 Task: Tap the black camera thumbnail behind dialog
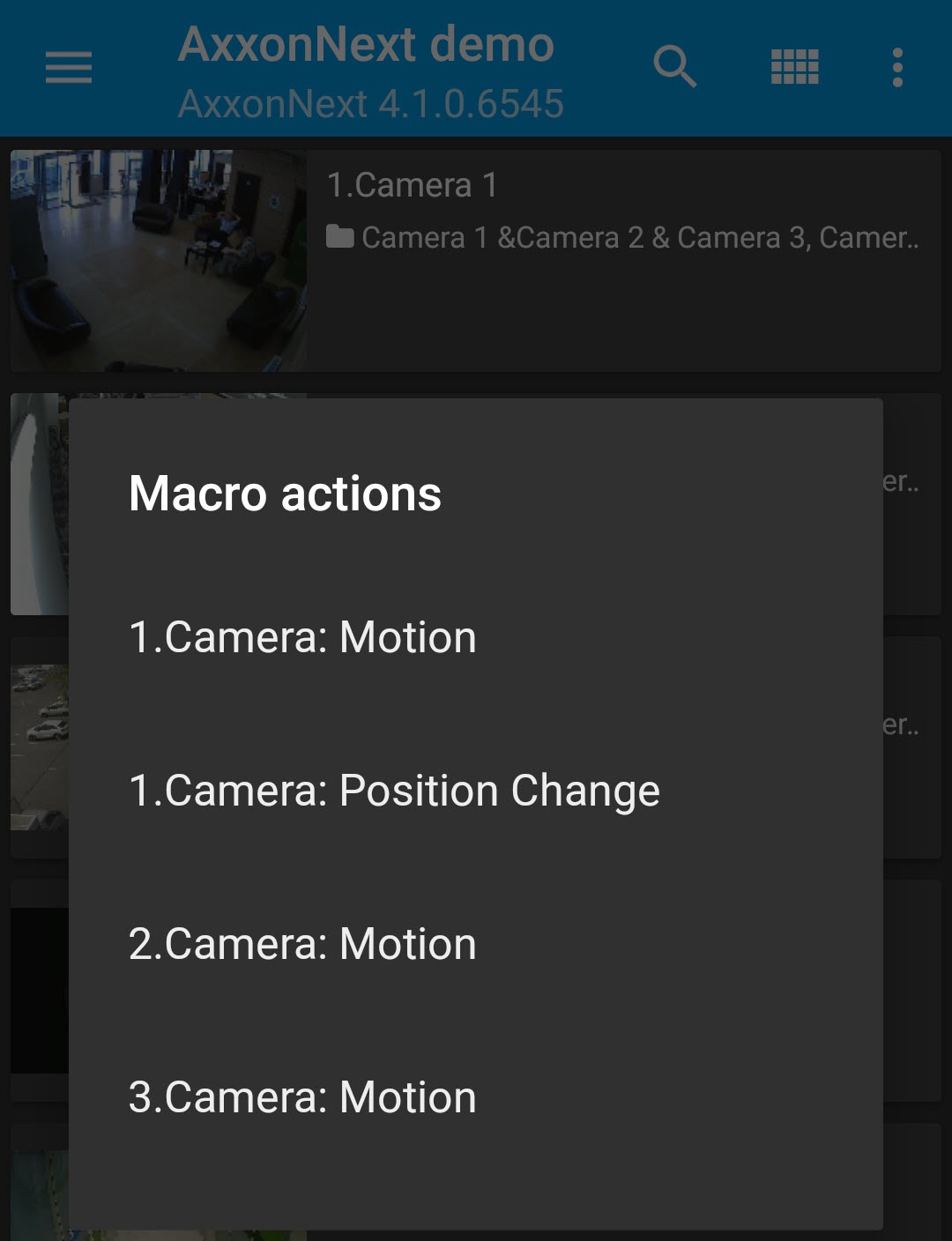(39, 989)
